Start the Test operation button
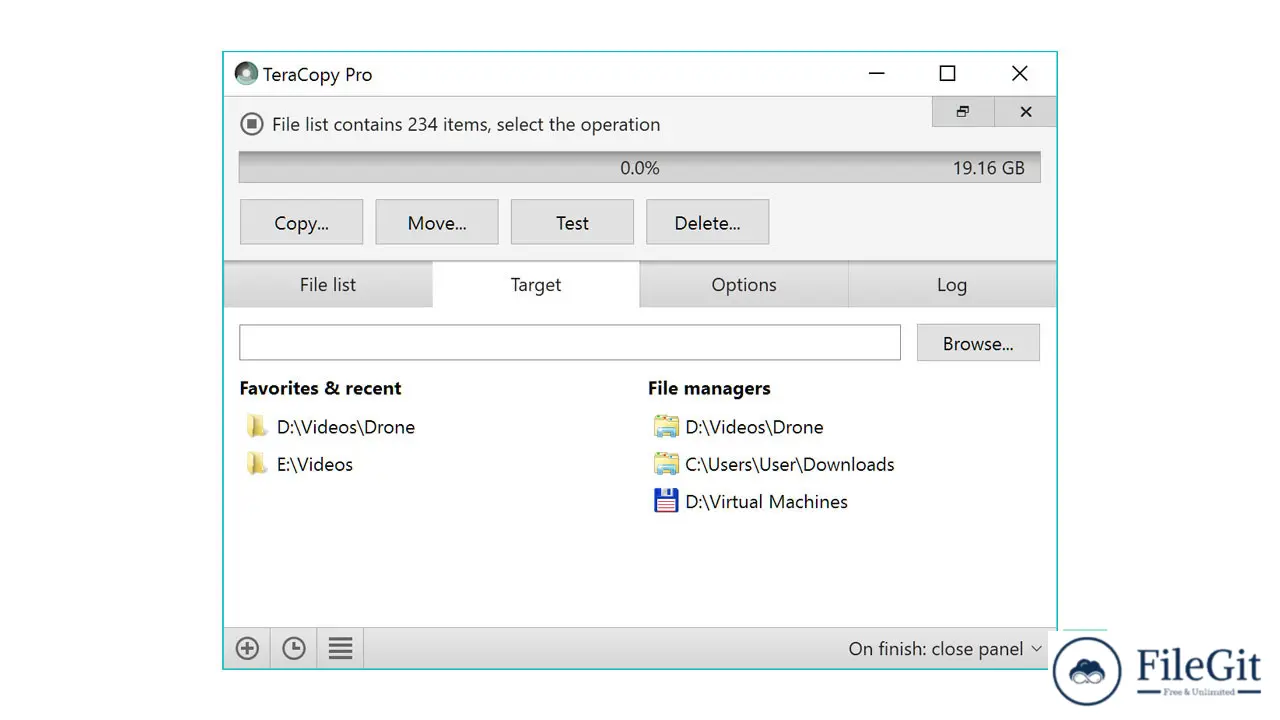Screen dimensions: 1280x720 [x=572, y=222]
